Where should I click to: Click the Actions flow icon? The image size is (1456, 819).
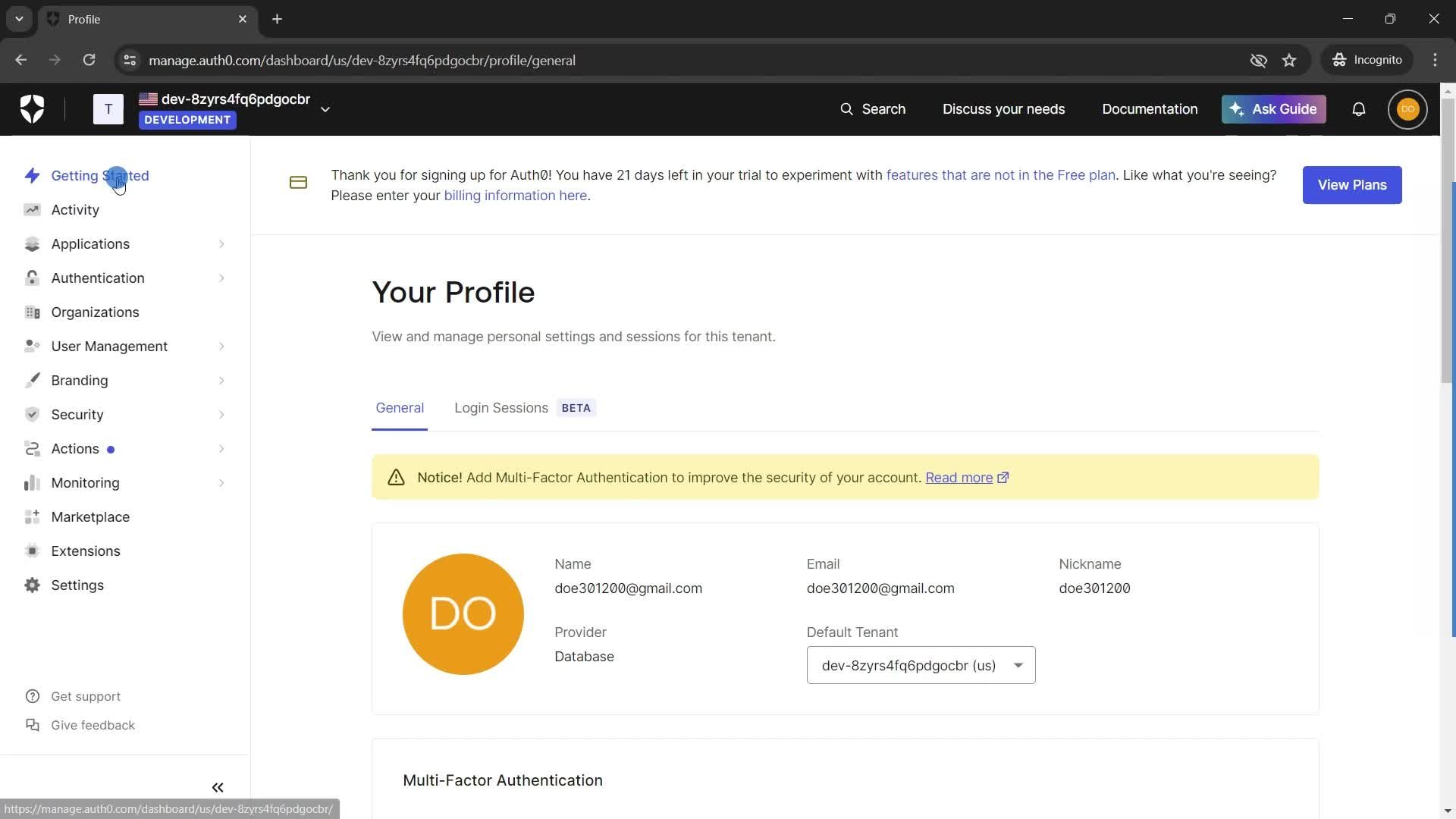pos(32,449)
